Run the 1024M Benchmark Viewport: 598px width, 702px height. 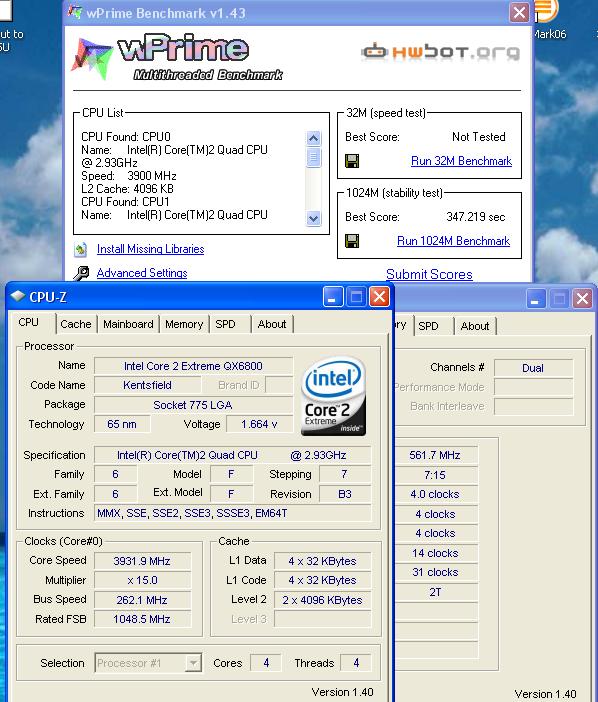(453, 241)
